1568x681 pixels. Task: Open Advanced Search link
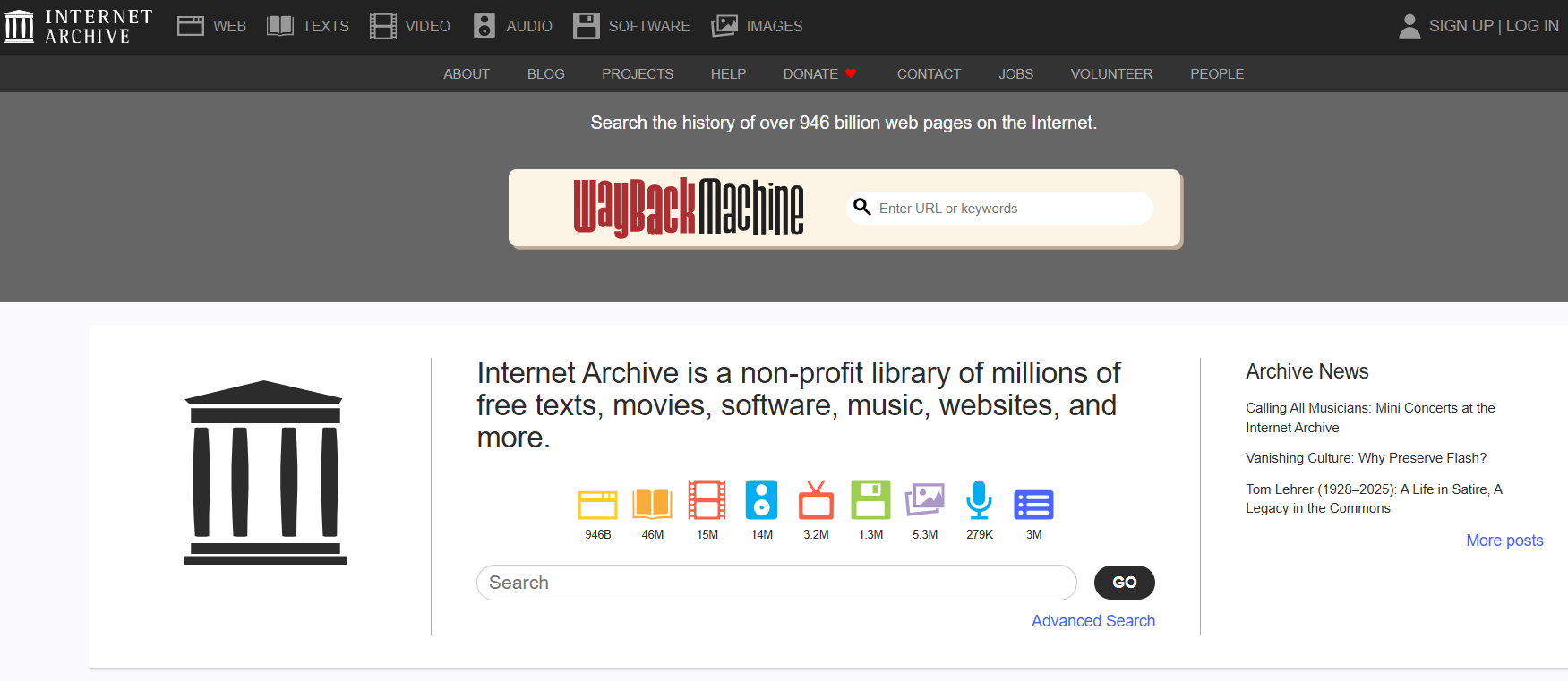click(x=1093, y=621)
